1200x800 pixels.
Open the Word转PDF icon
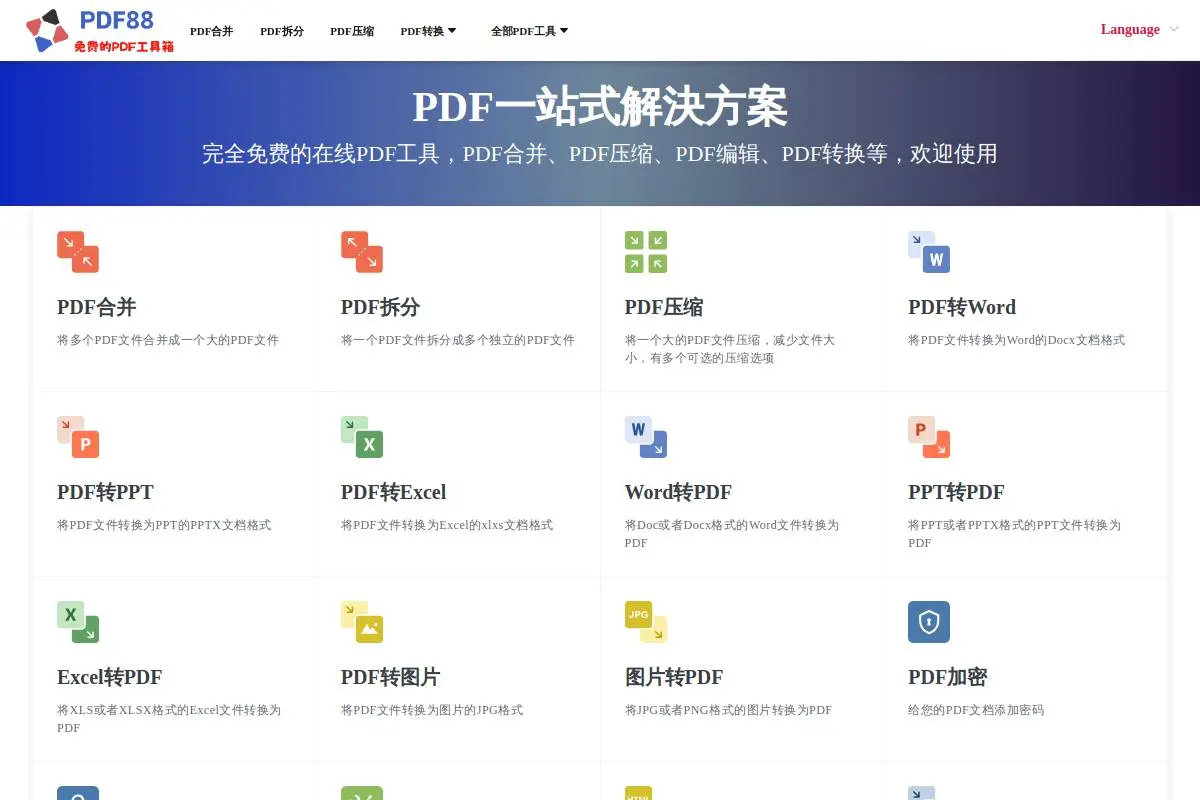[x=646, y=437]
